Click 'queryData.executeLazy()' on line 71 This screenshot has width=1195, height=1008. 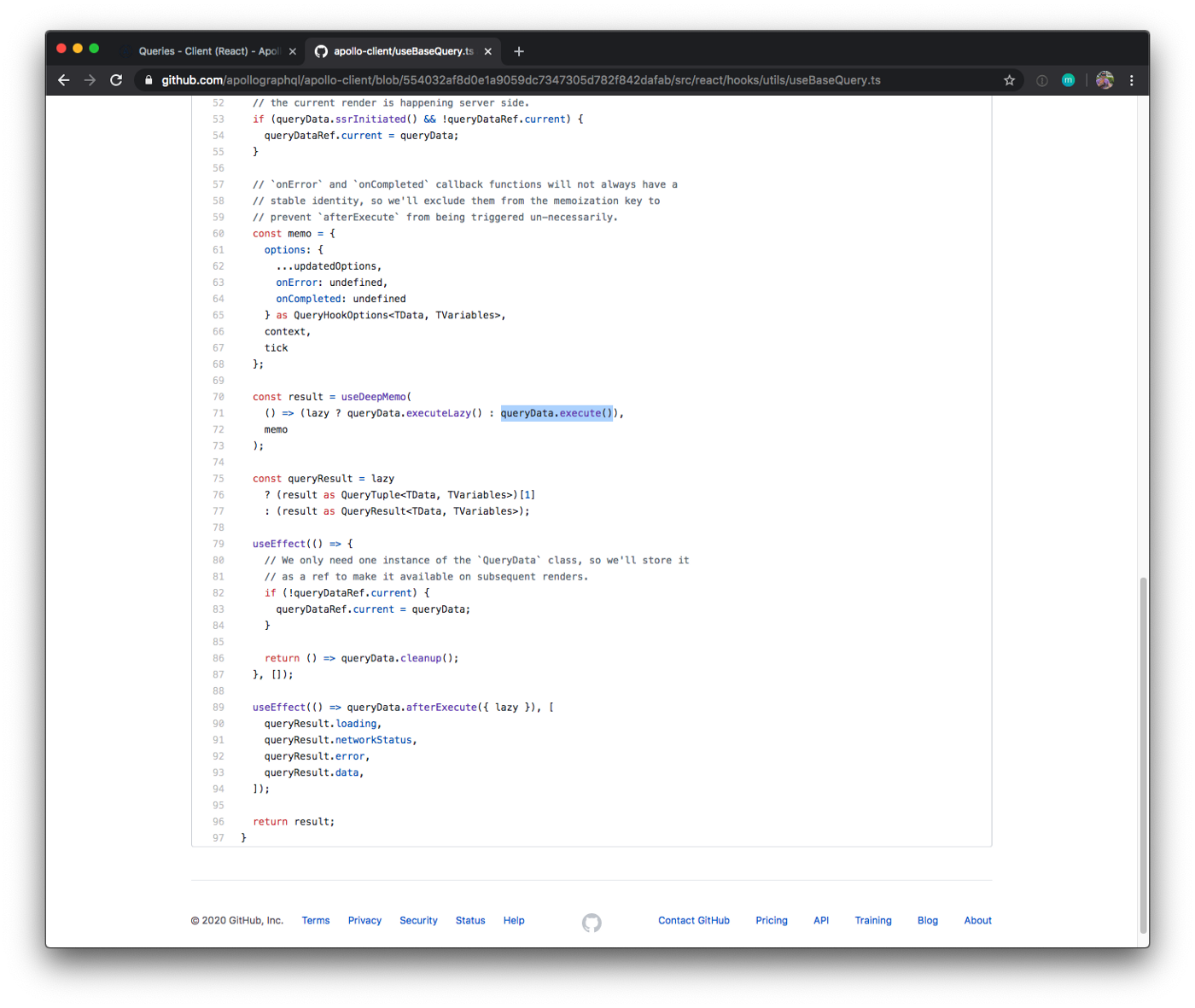(x=415, y=413)
